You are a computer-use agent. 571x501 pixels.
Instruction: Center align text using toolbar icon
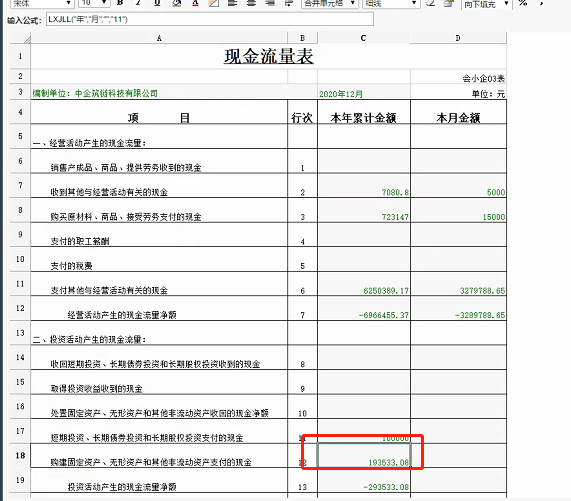(x=251, y=3)
